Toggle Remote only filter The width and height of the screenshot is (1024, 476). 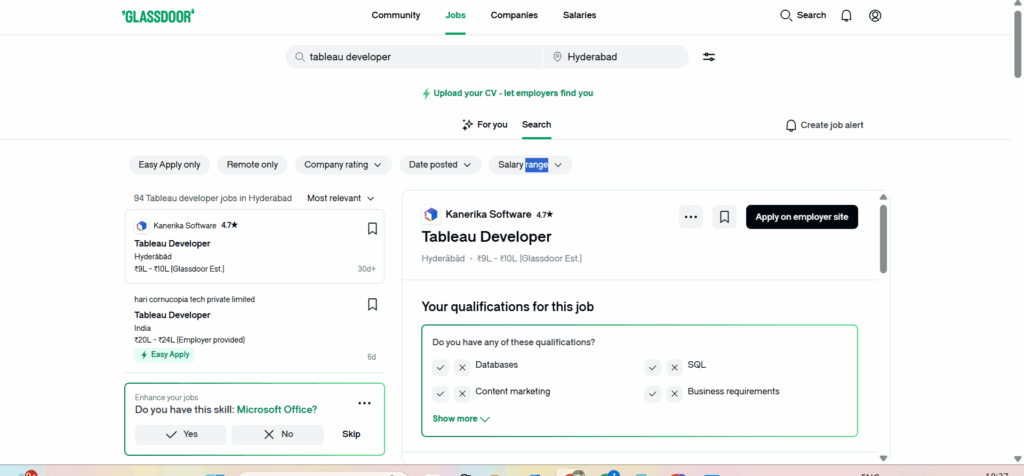(x=252, y=165)
